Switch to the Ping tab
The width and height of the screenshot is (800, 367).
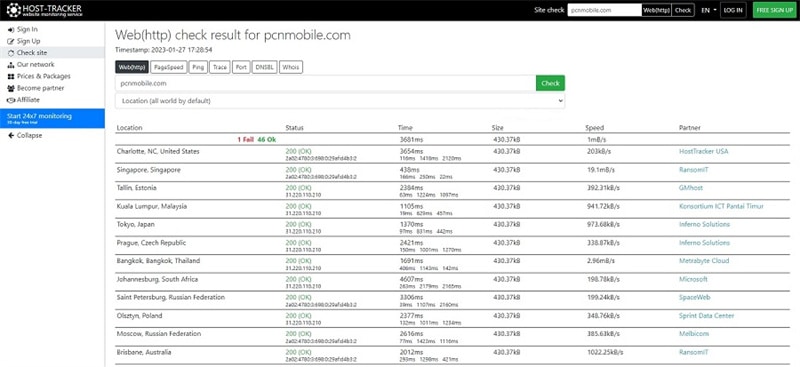(198, 67)
